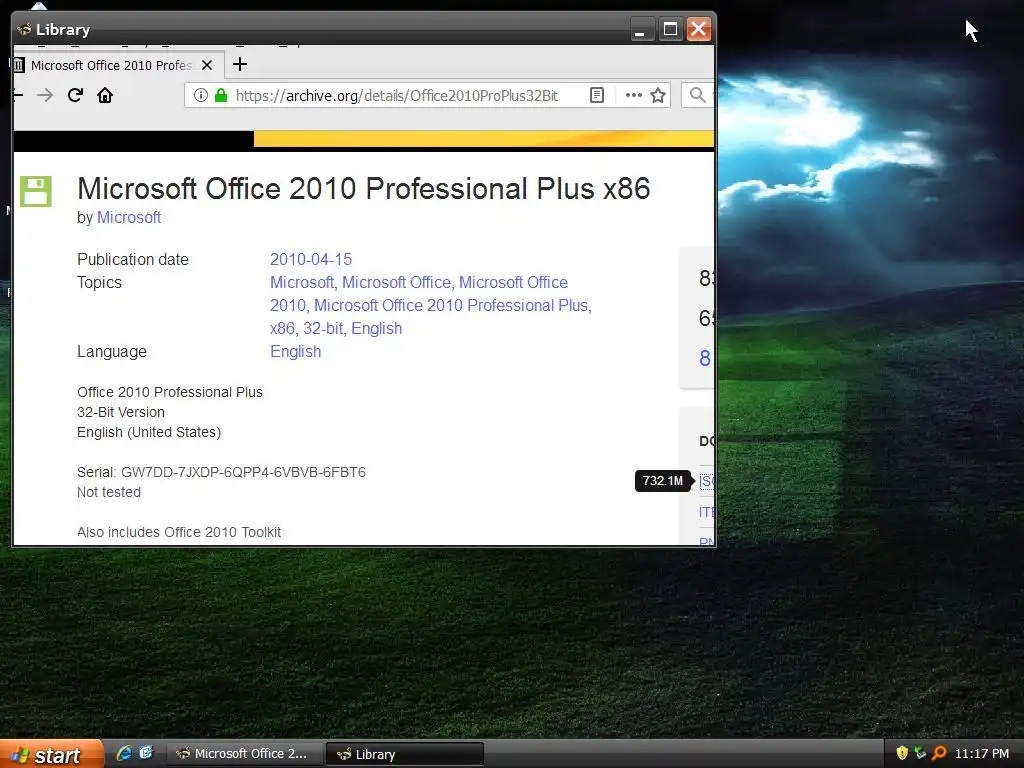Open a new tab with the plus button
Viewport: 1024px width, 768px height.
pos(240,64)
